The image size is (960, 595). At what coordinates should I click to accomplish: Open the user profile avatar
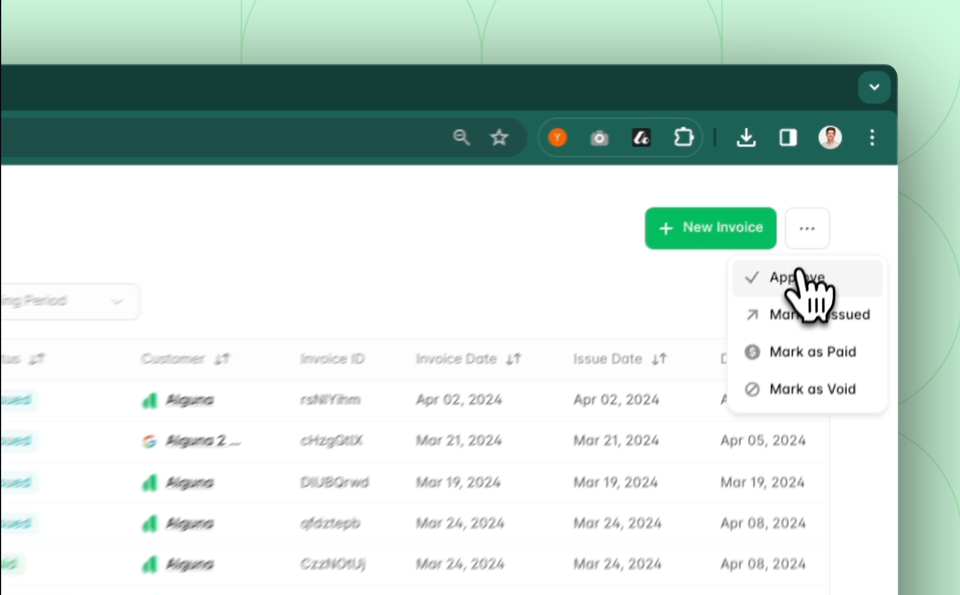click(830, 137)
